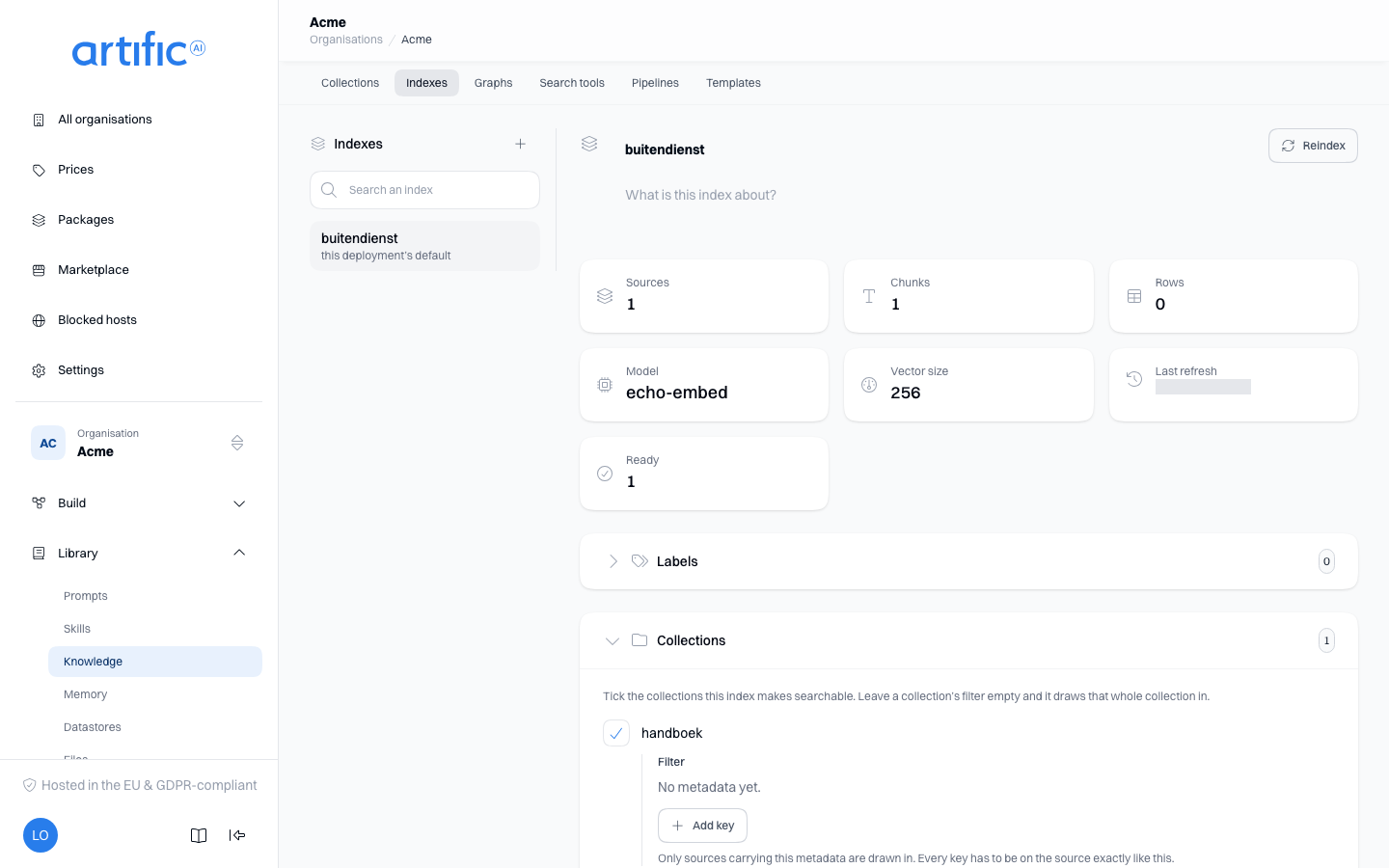
Task: Click the 'What is this index about?' description field
Action: point(991,195)
